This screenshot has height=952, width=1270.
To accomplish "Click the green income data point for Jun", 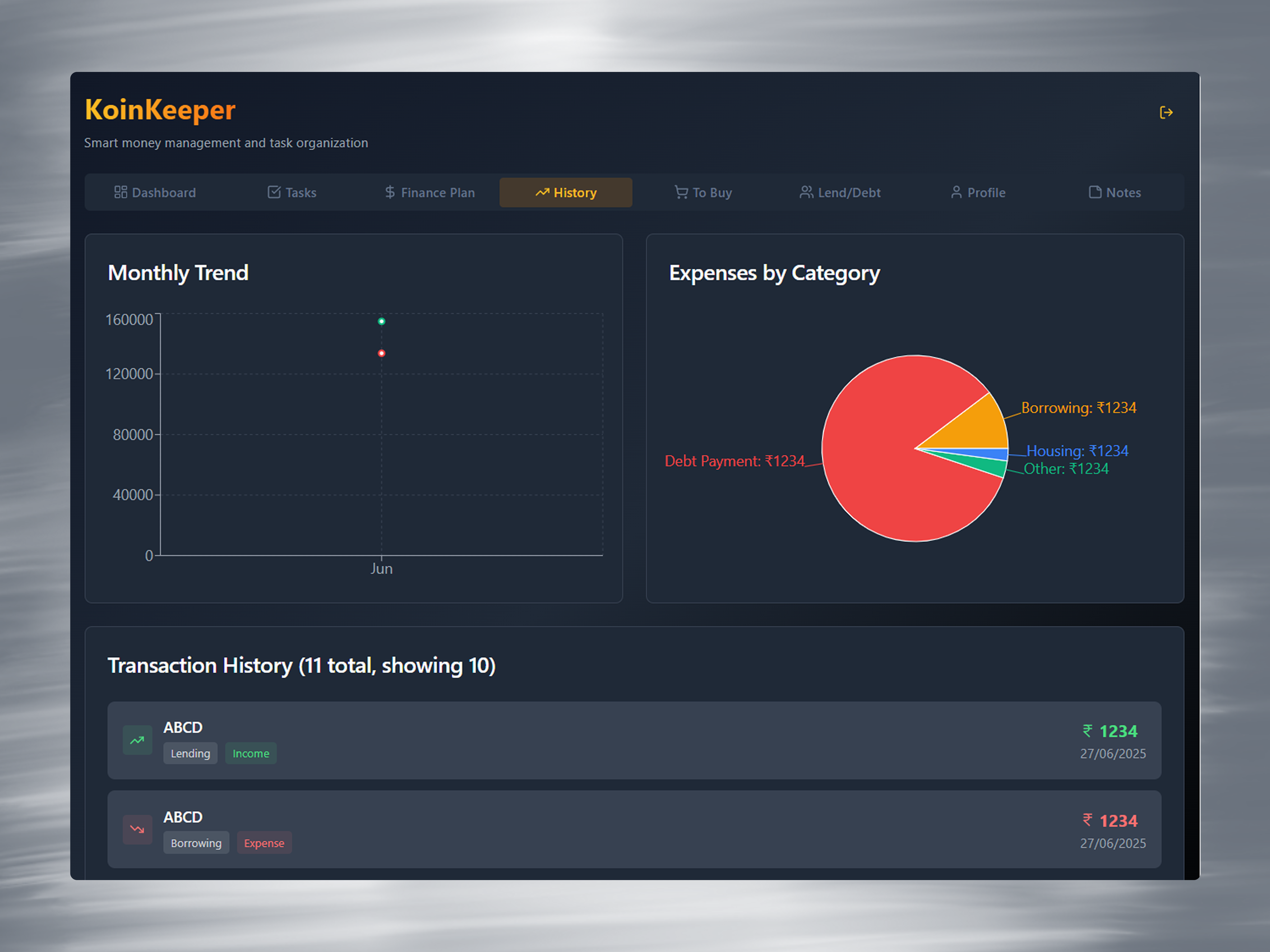I will tap(381, 321).
